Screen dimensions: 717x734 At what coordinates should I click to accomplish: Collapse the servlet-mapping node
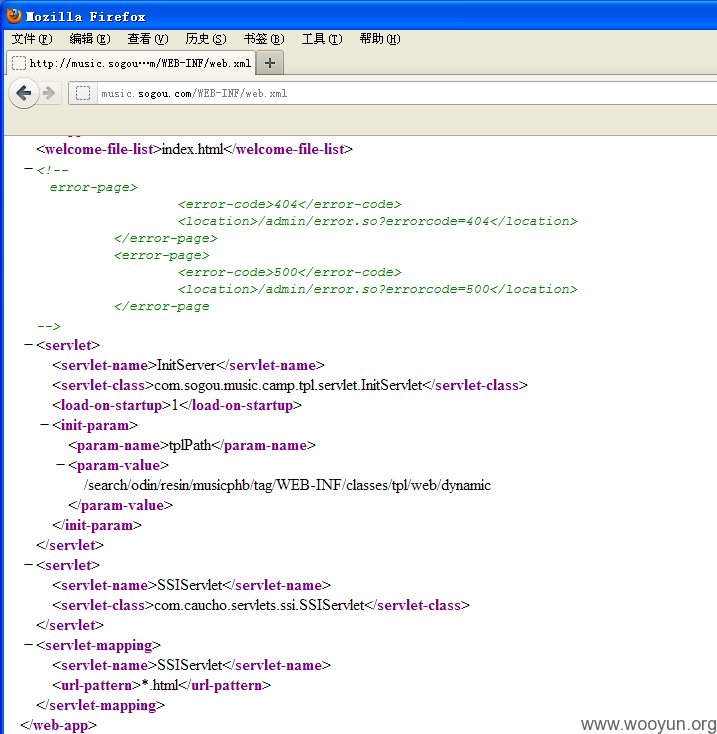pos(29,645)
